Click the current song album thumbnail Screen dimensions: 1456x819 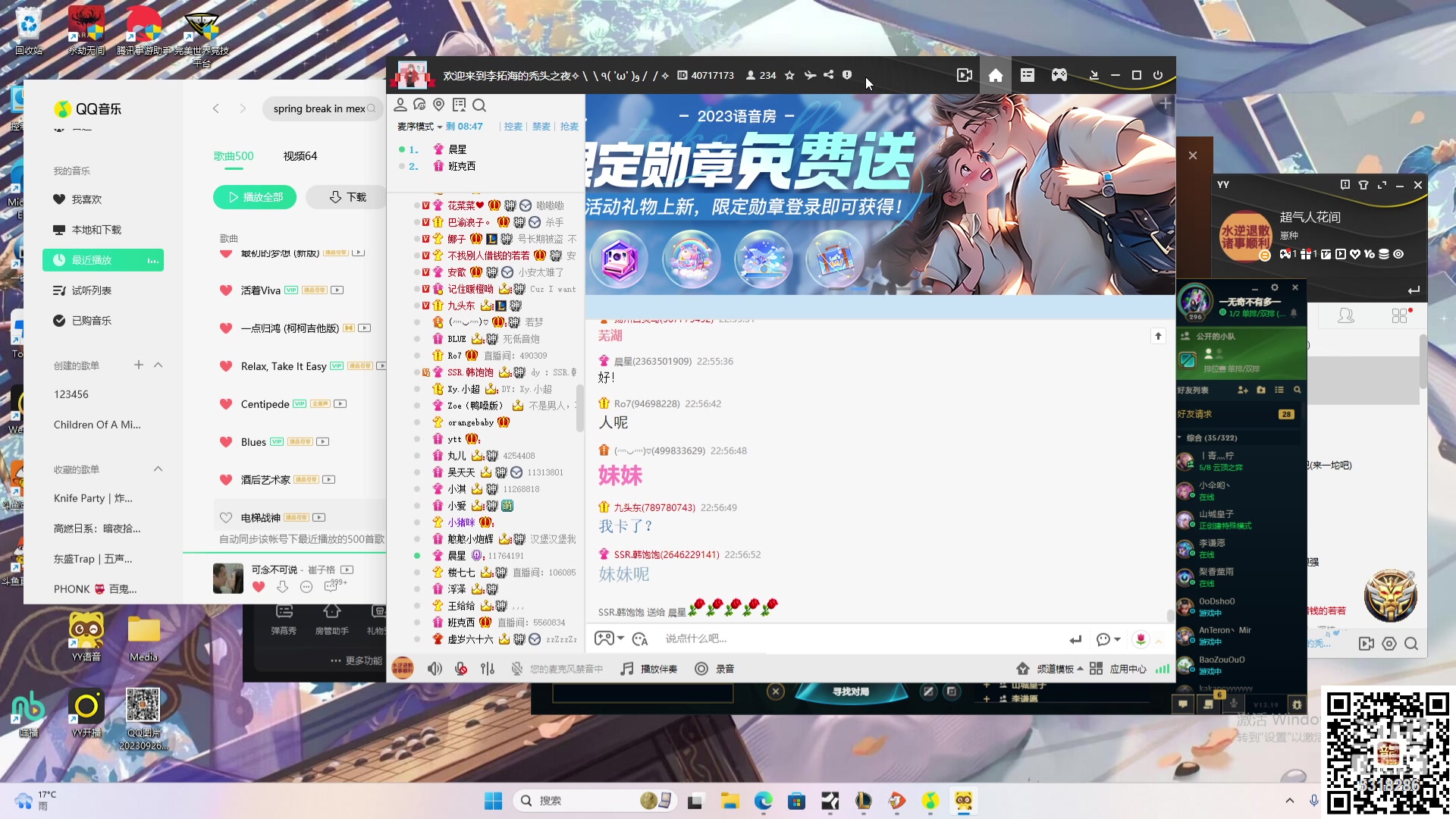[228, 578]
